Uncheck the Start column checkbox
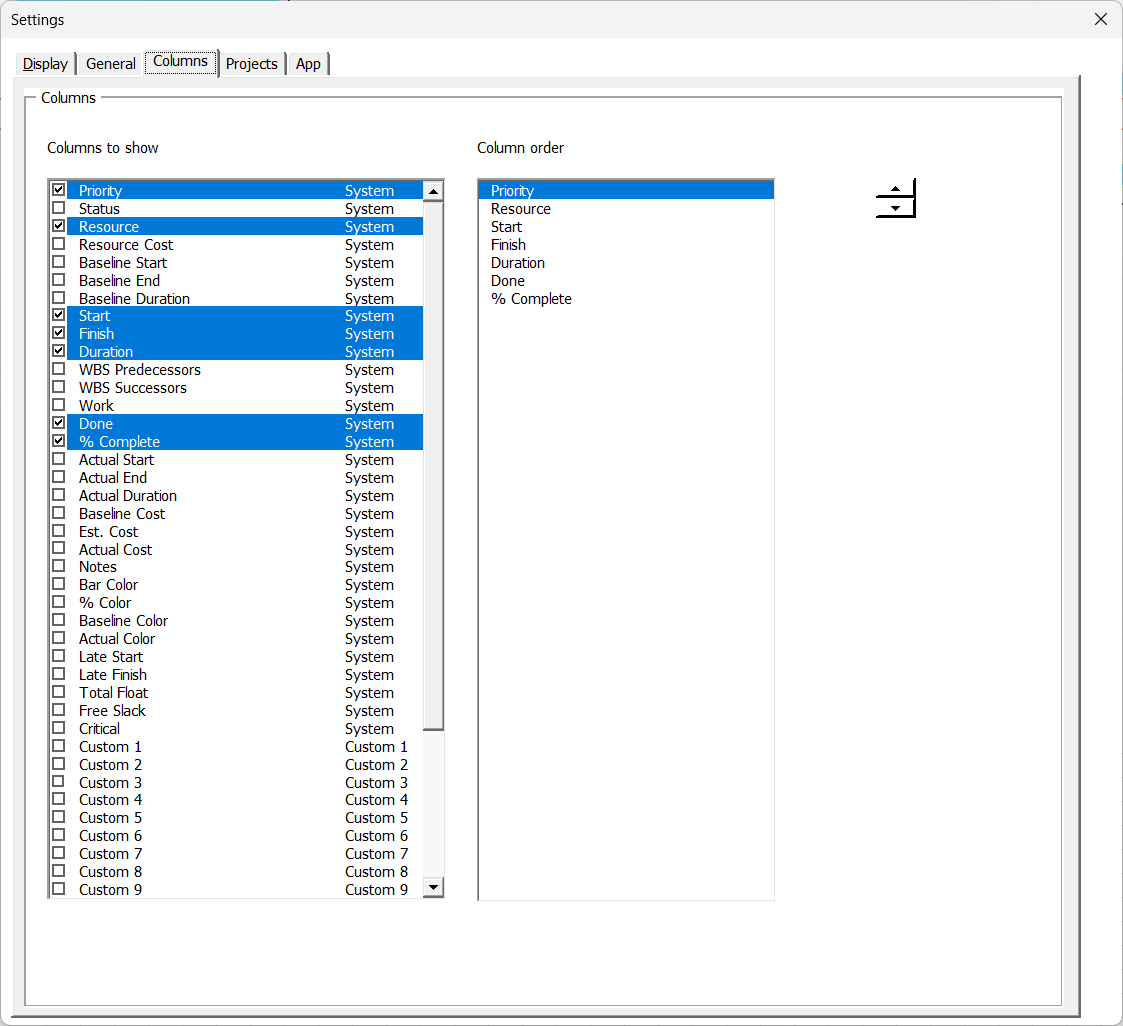Viewport: 1123px width, 1026px height. click(x=59, y=315)
